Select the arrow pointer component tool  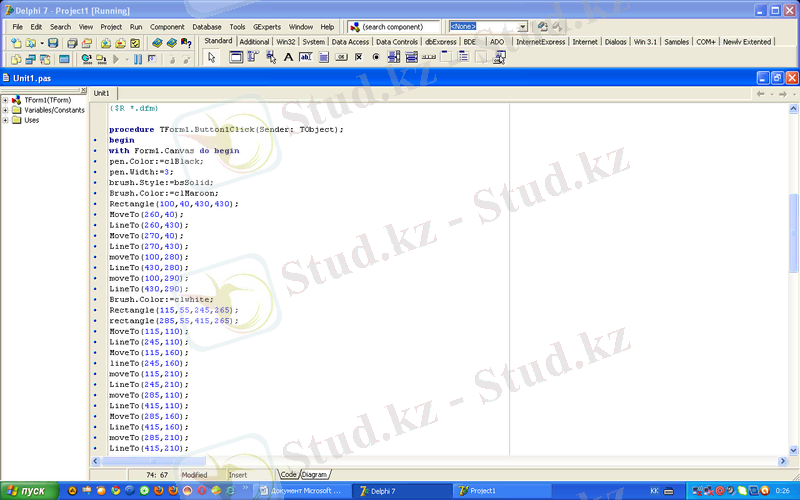(212, 58)
